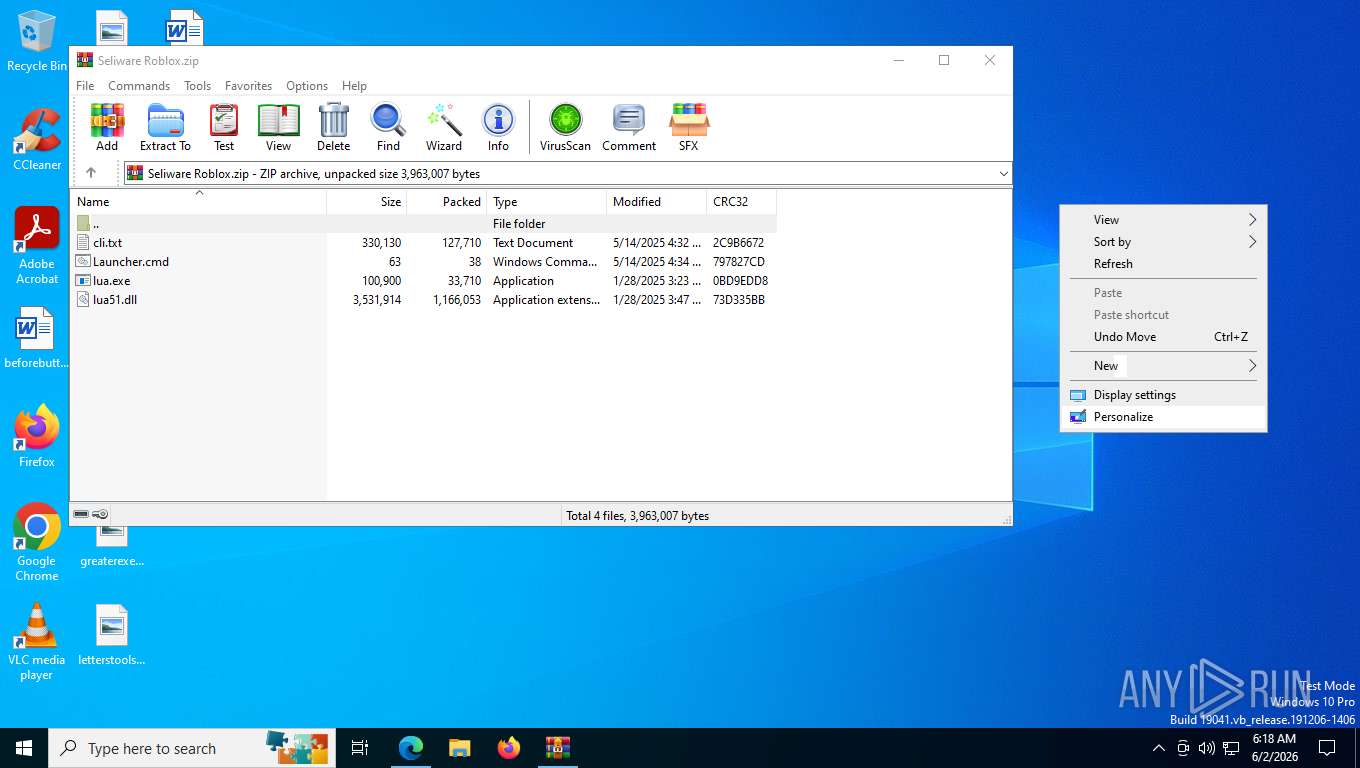
Task: Open the Windows Start menu
Action: [x=24, y=748]
